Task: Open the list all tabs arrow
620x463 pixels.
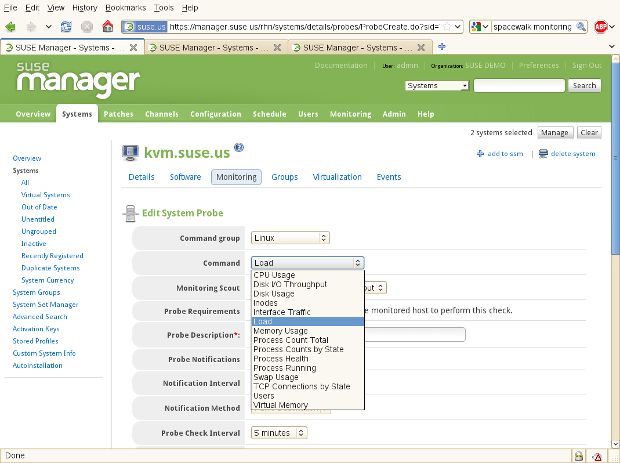Action: click(x=612, y=47)
